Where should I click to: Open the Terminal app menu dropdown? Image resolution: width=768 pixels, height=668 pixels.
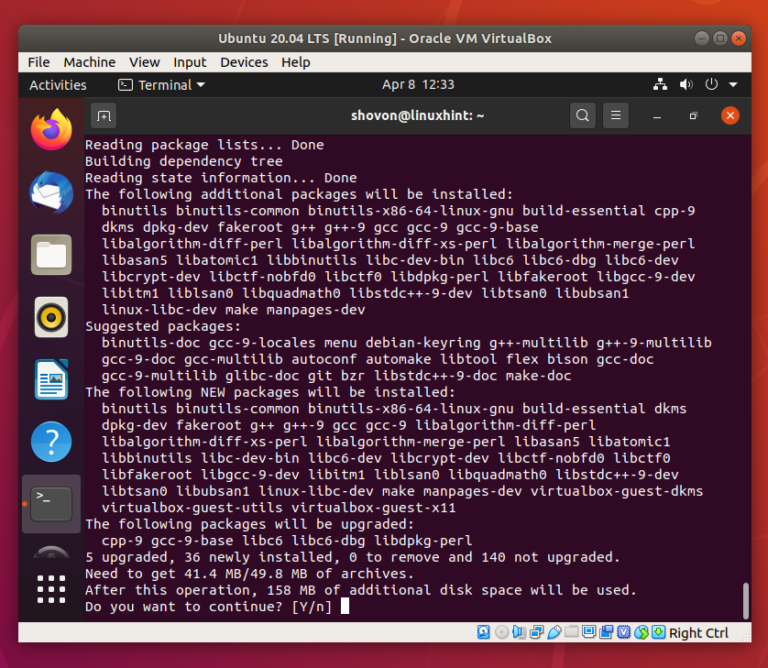(x=162, y=85)
